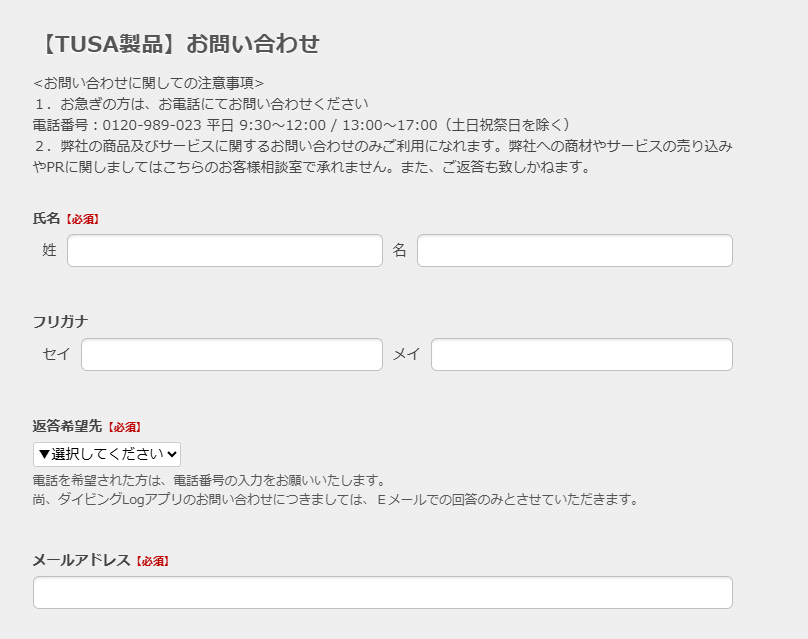This screenshot has width=808, height=639.
Task: Click the 返答希望先 label
Action: coord(67,426)
